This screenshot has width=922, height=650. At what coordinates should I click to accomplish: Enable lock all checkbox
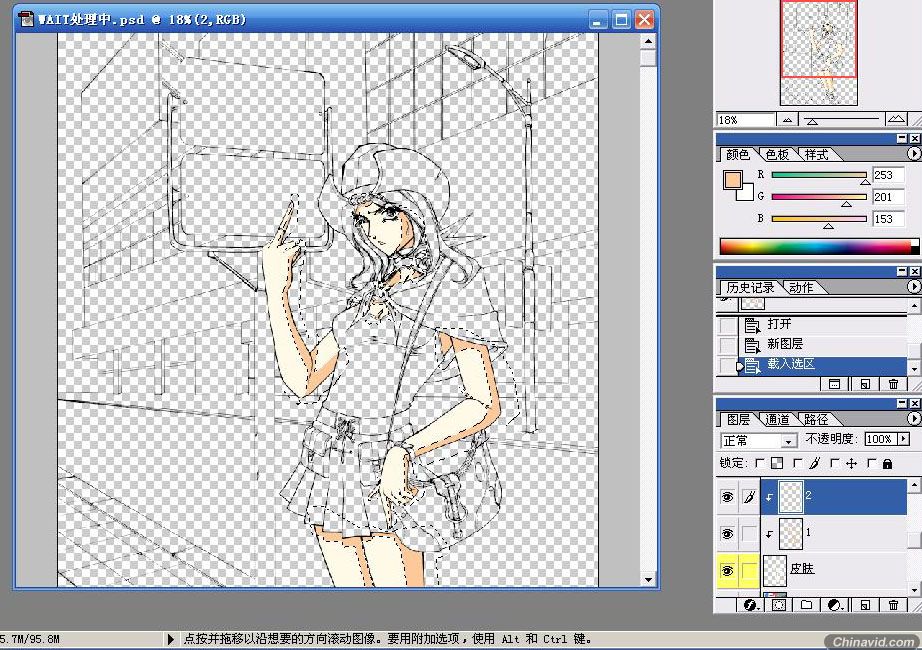tap(871, 464)
